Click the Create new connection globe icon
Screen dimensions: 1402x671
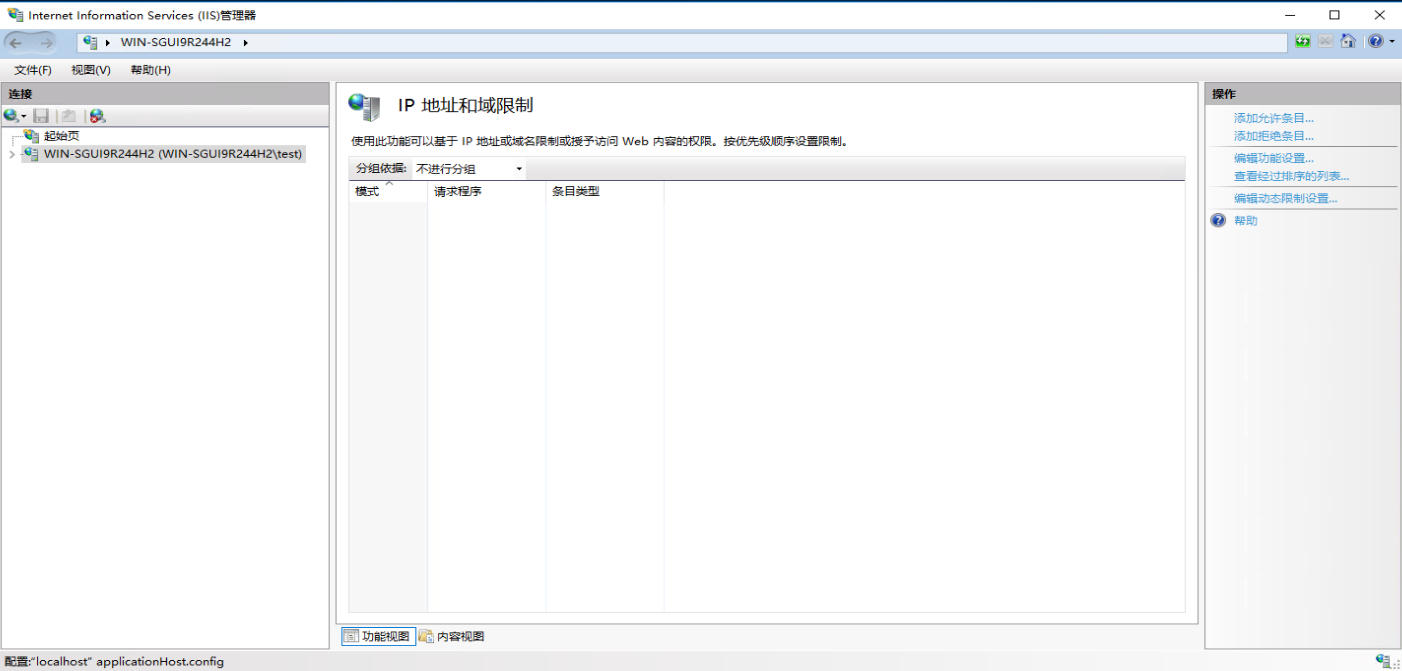point(12,116)
